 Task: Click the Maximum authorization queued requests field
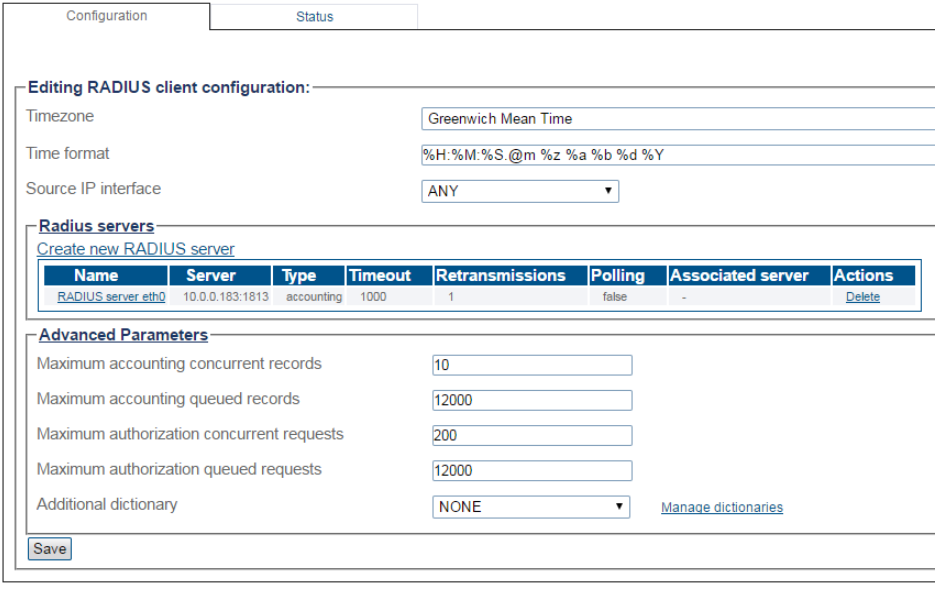(x=532, y=471)
